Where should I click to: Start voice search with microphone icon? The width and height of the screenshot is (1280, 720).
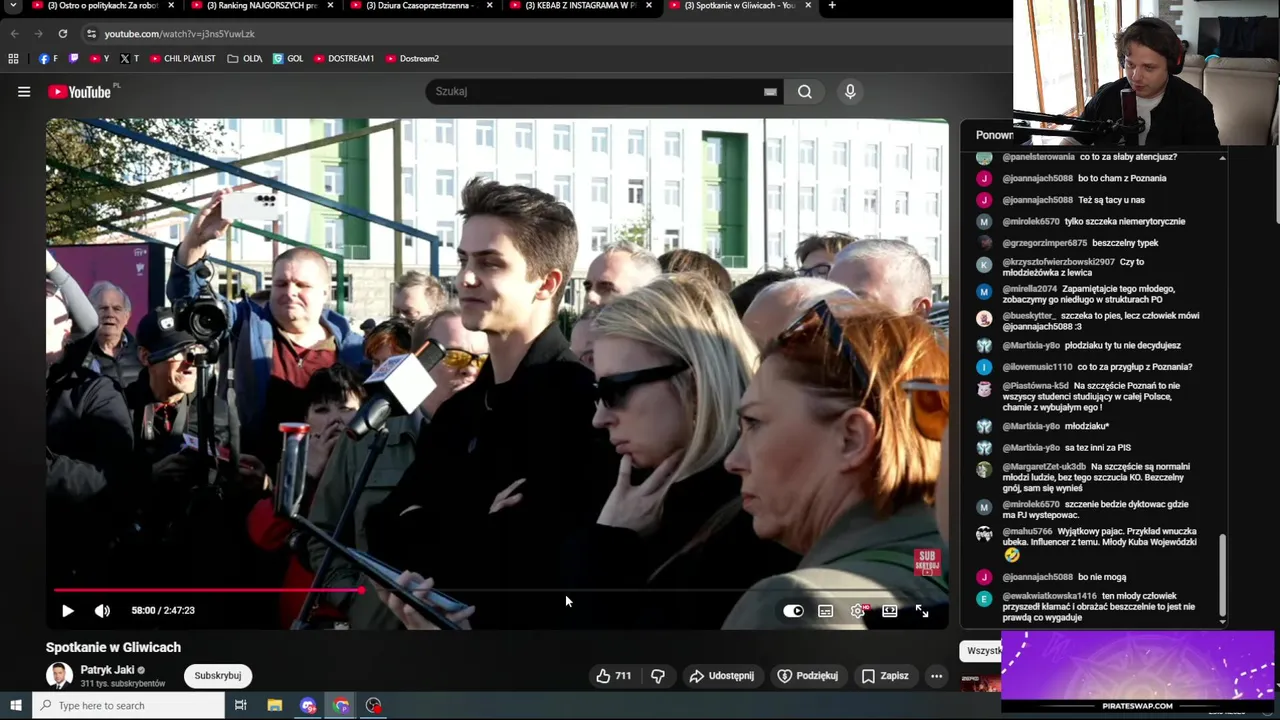point(850,91)
